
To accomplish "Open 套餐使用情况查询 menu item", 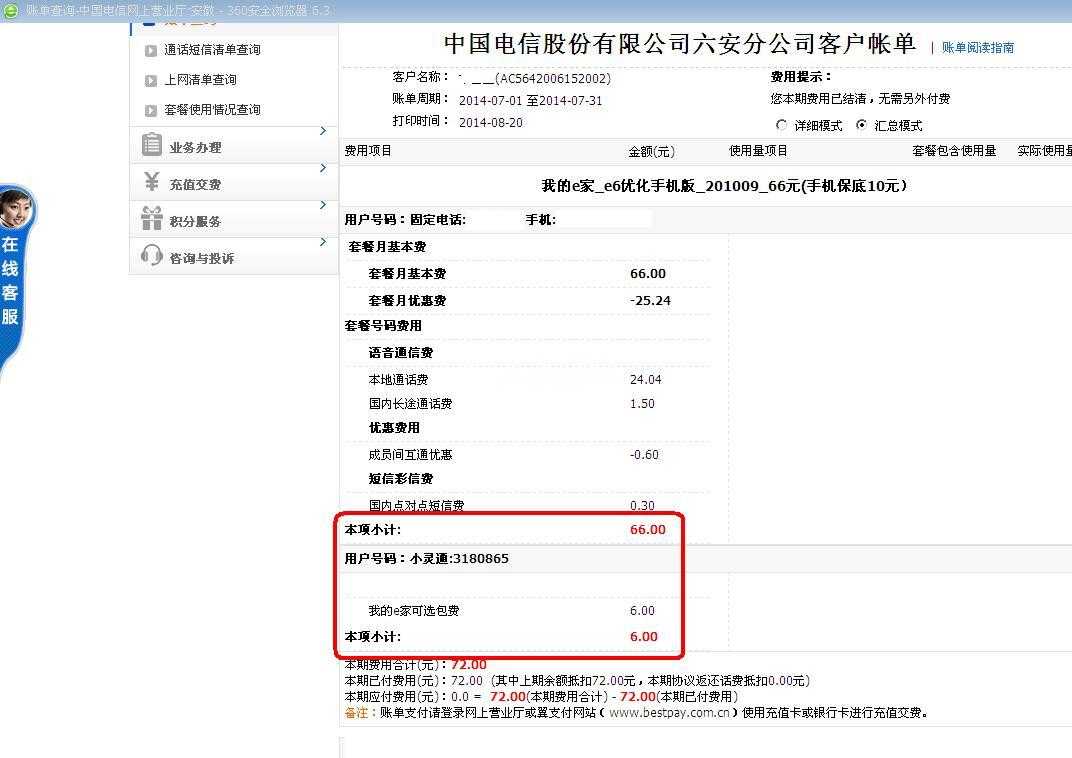I will [212, 110].
